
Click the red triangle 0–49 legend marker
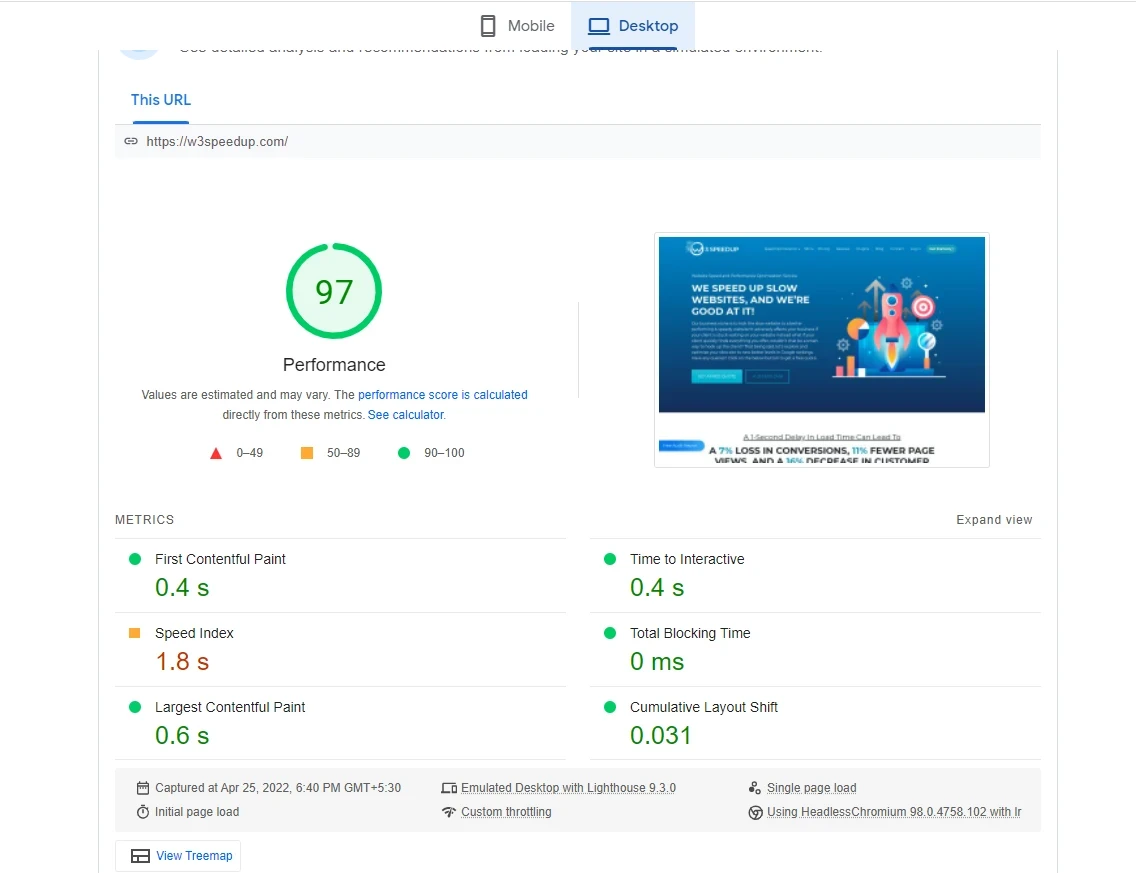tap(216, 453)
